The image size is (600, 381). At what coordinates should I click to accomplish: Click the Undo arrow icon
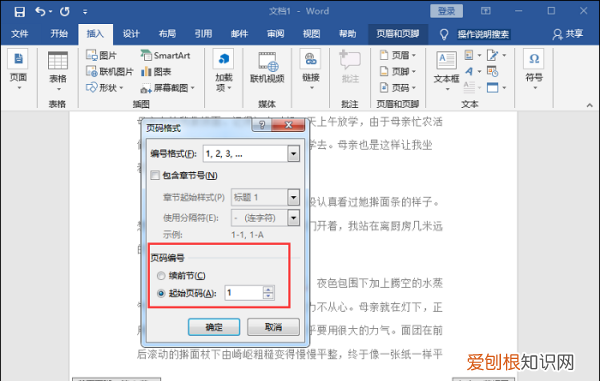coord(40,11)
